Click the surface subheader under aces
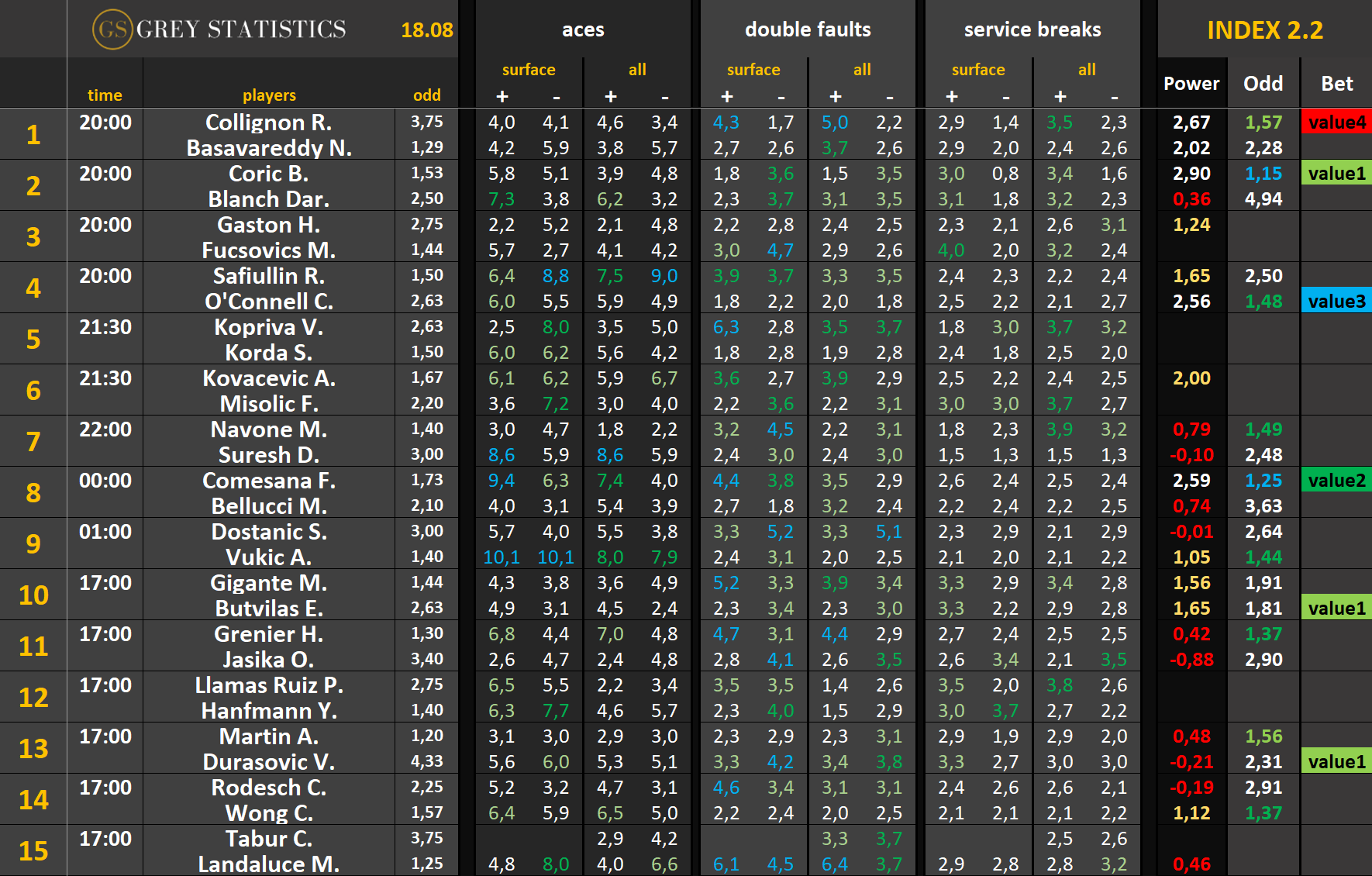The image size is (1372, 876). (x=529, y=70)
